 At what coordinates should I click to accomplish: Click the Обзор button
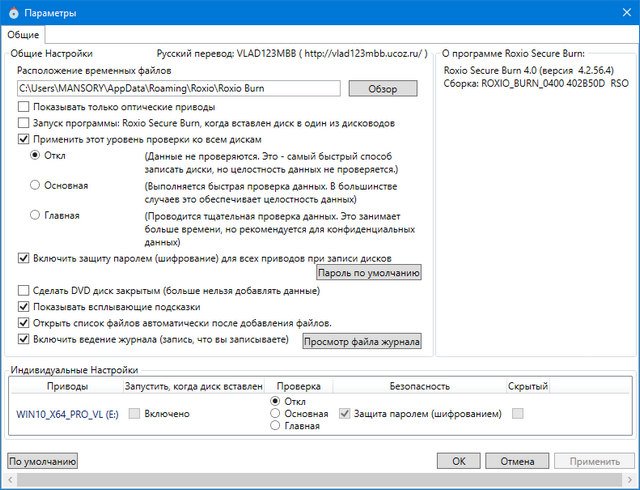383,89
